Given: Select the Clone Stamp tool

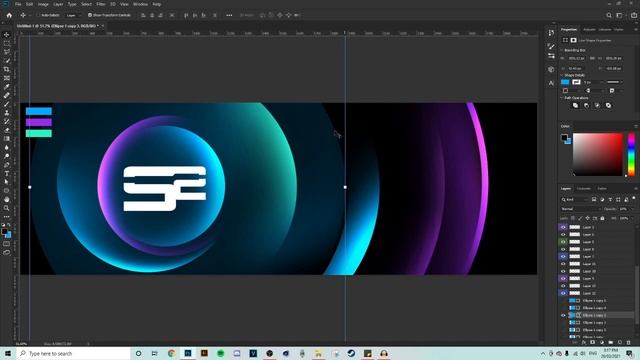Looking at the screenshot, I should tap(7, 113).
